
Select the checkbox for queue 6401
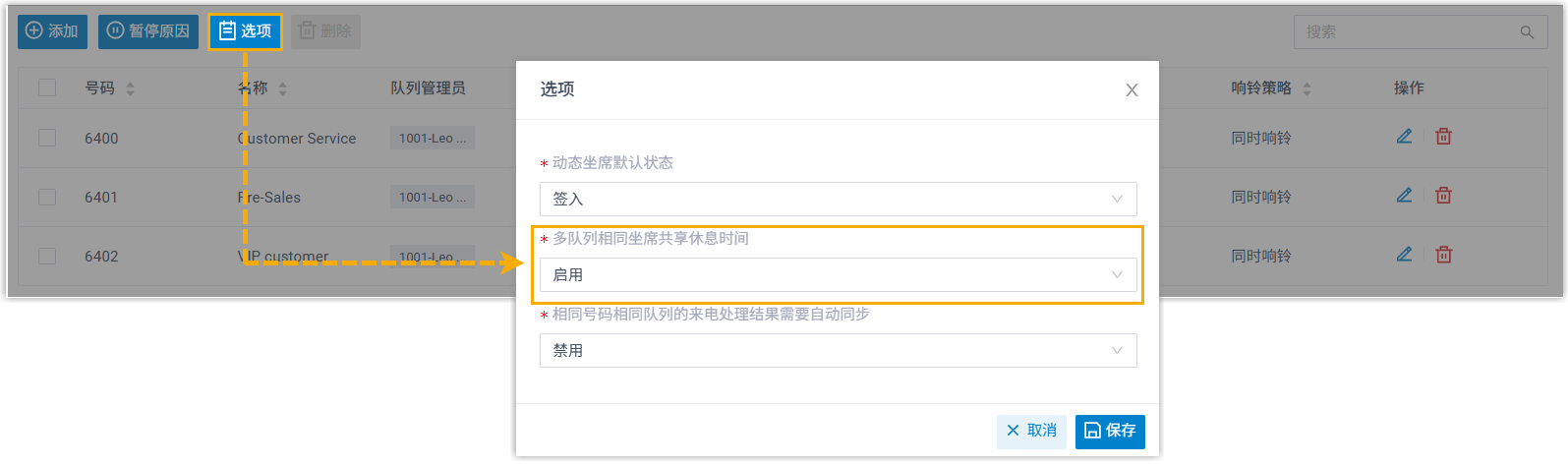[47, 197]
